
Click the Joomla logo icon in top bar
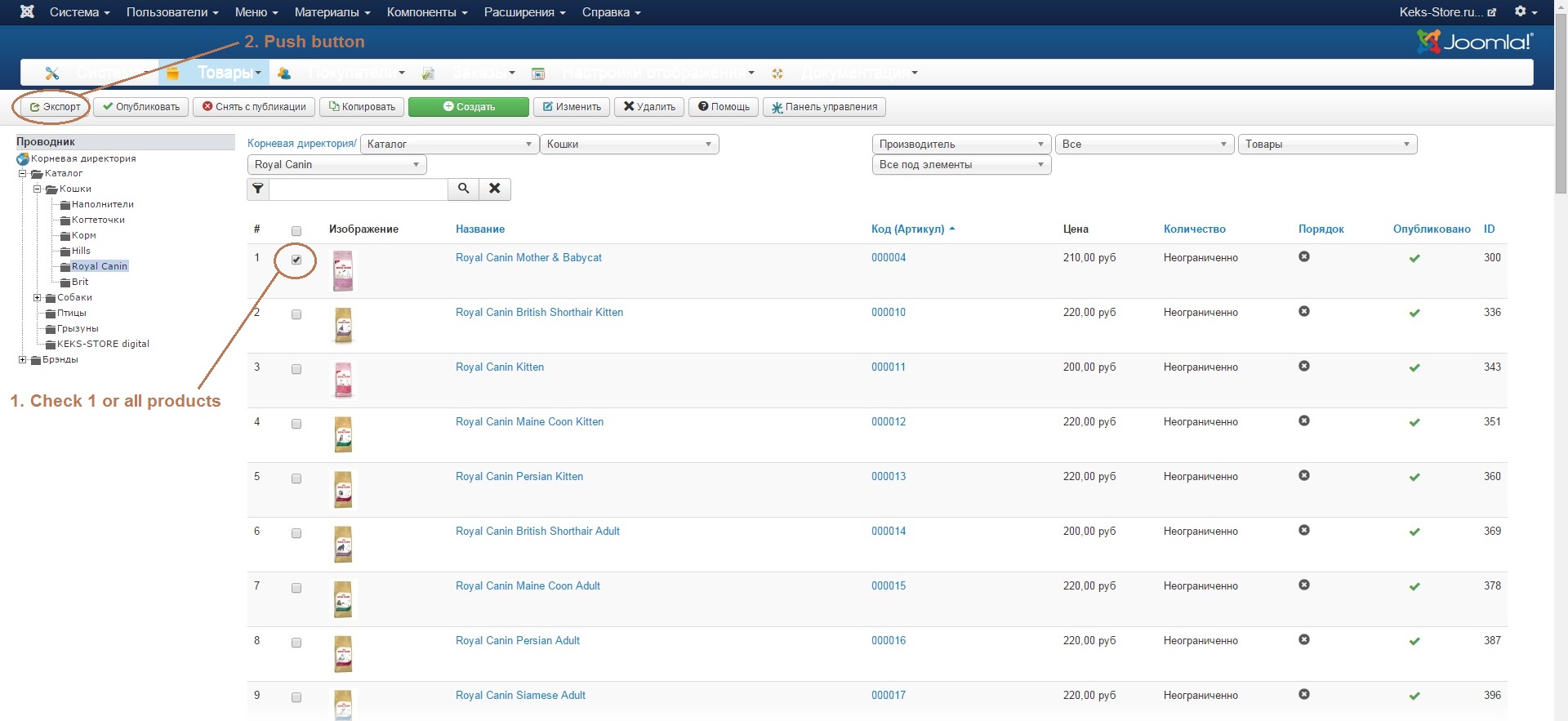[27, 12]
